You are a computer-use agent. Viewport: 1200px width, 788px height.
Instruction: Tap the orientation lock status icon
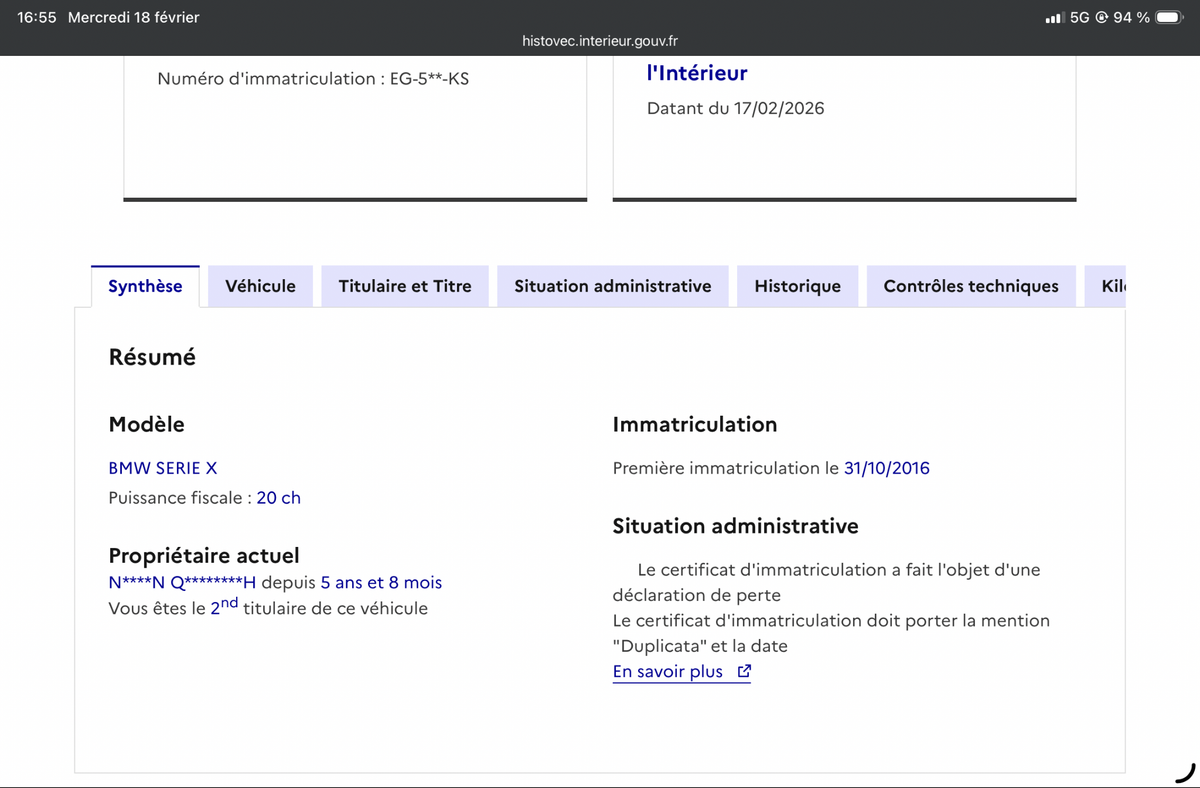(1101, 17)
